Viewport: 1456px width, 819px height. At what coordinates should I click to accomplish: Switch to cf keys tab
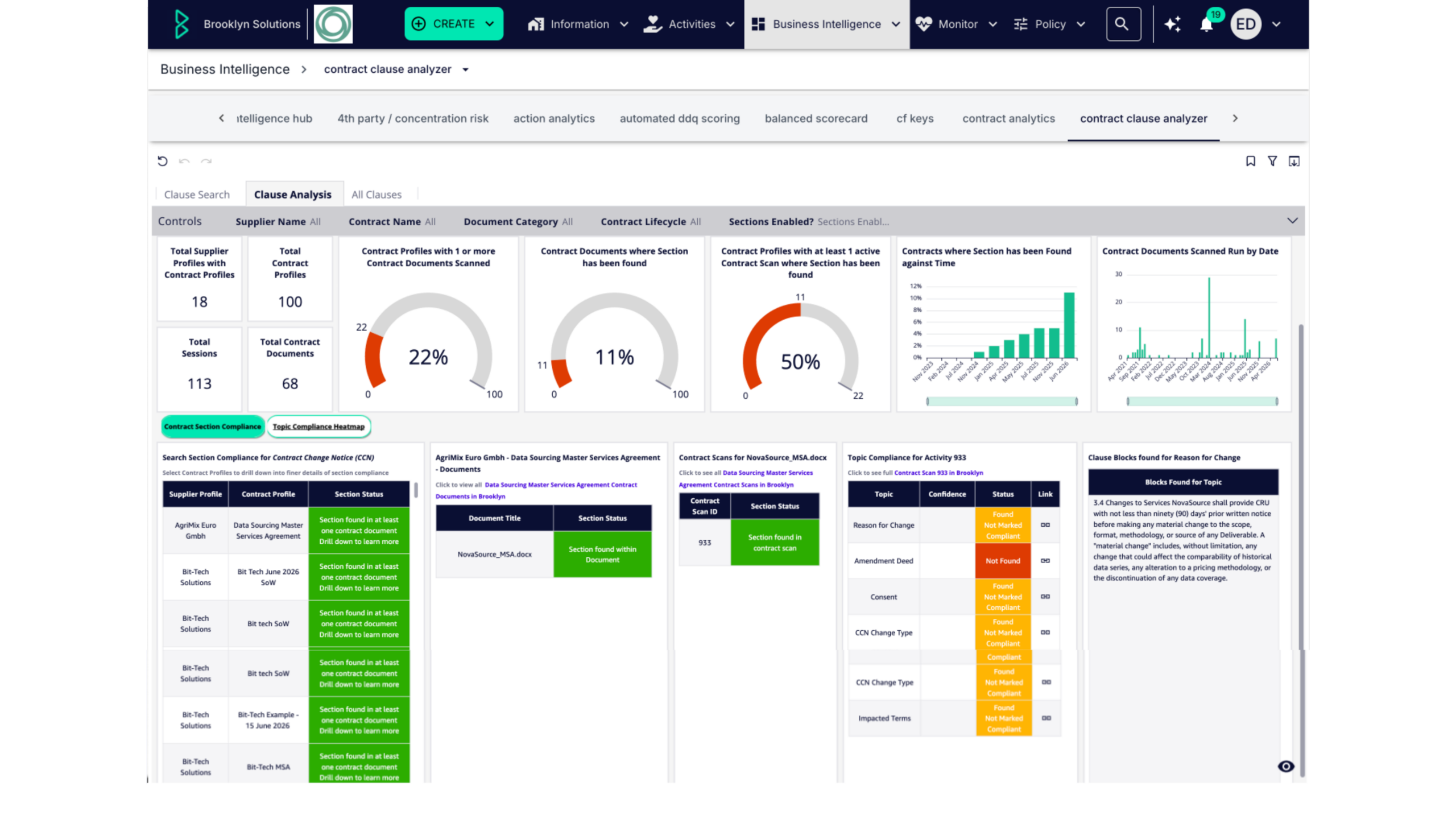tap(915, 118)
